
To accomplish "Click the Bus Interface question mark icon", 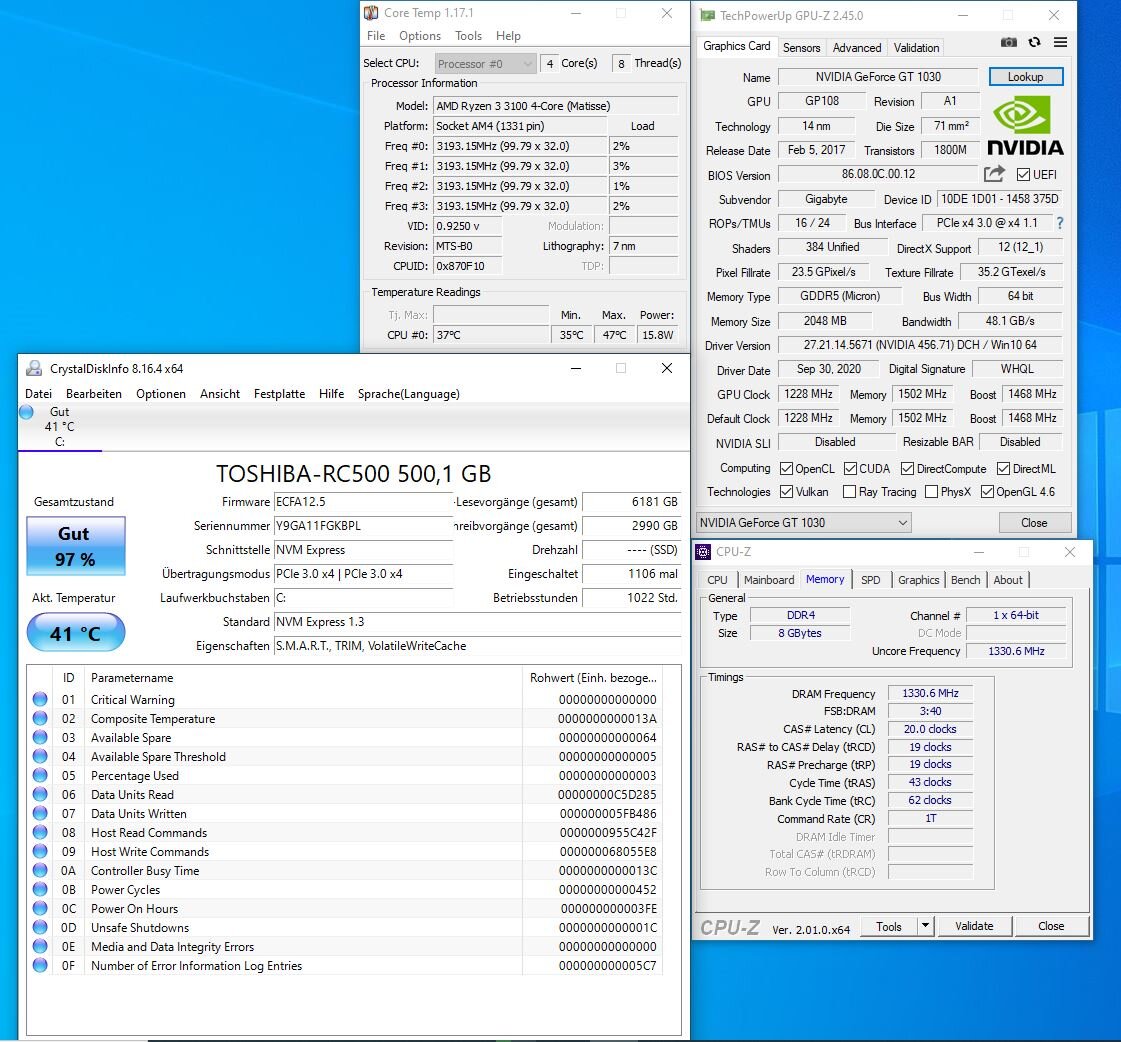I will click(x=1060, y=223).
